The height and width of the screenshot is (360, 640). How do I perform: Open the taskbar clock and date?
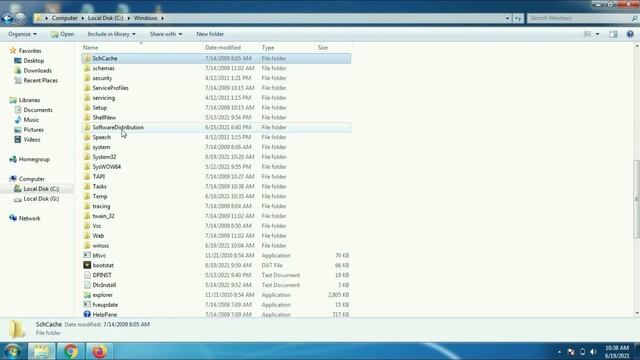(x=617, y=352)
